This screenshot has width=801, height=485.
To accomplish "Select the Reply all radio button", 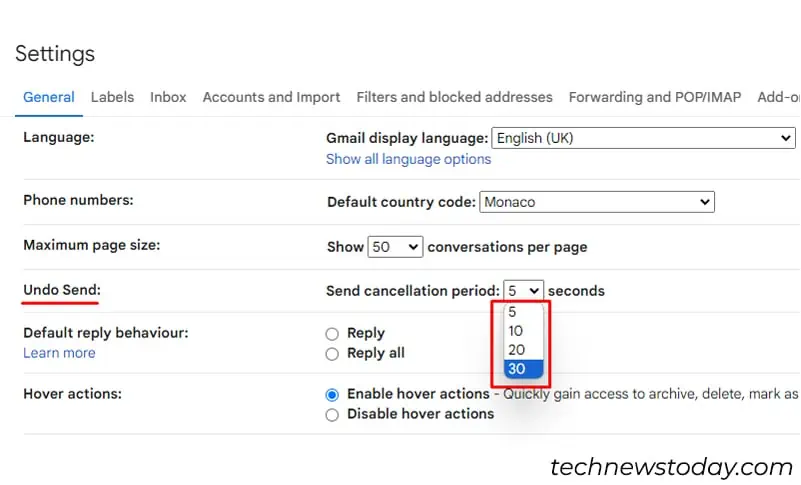I will coord(332,354).
